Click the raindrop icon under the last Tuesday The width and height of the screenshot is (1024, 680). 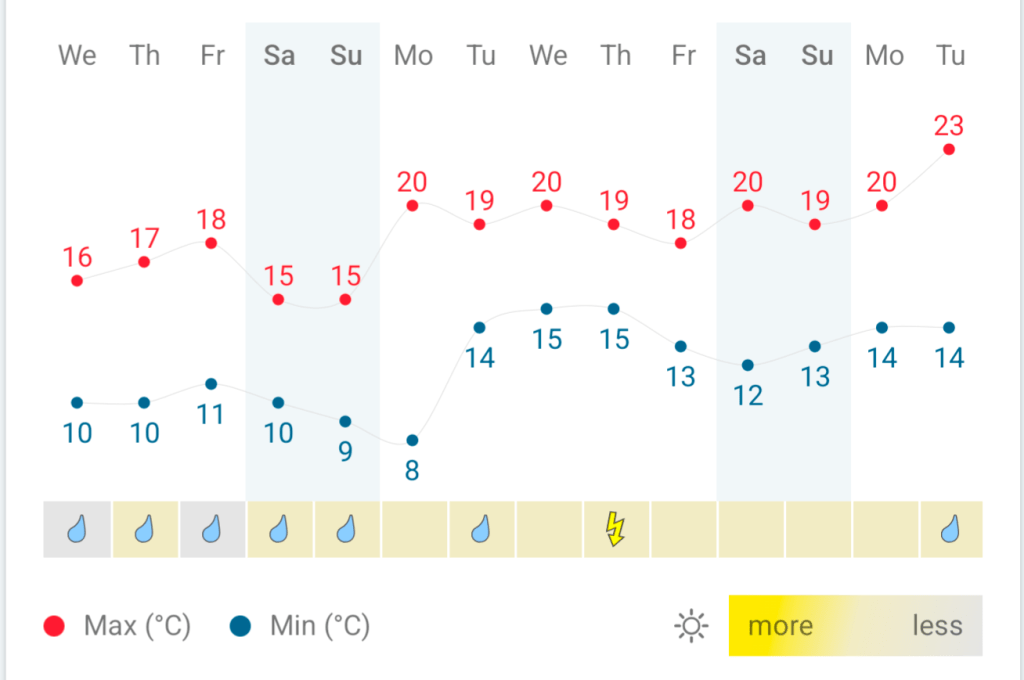click(950, 529)
